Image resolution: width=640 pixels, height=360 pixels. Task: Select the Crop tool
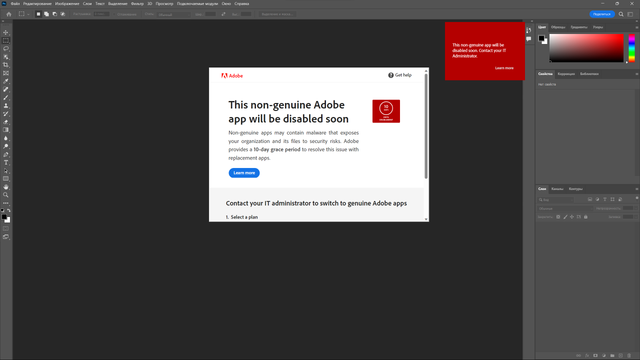pos(6,65)
